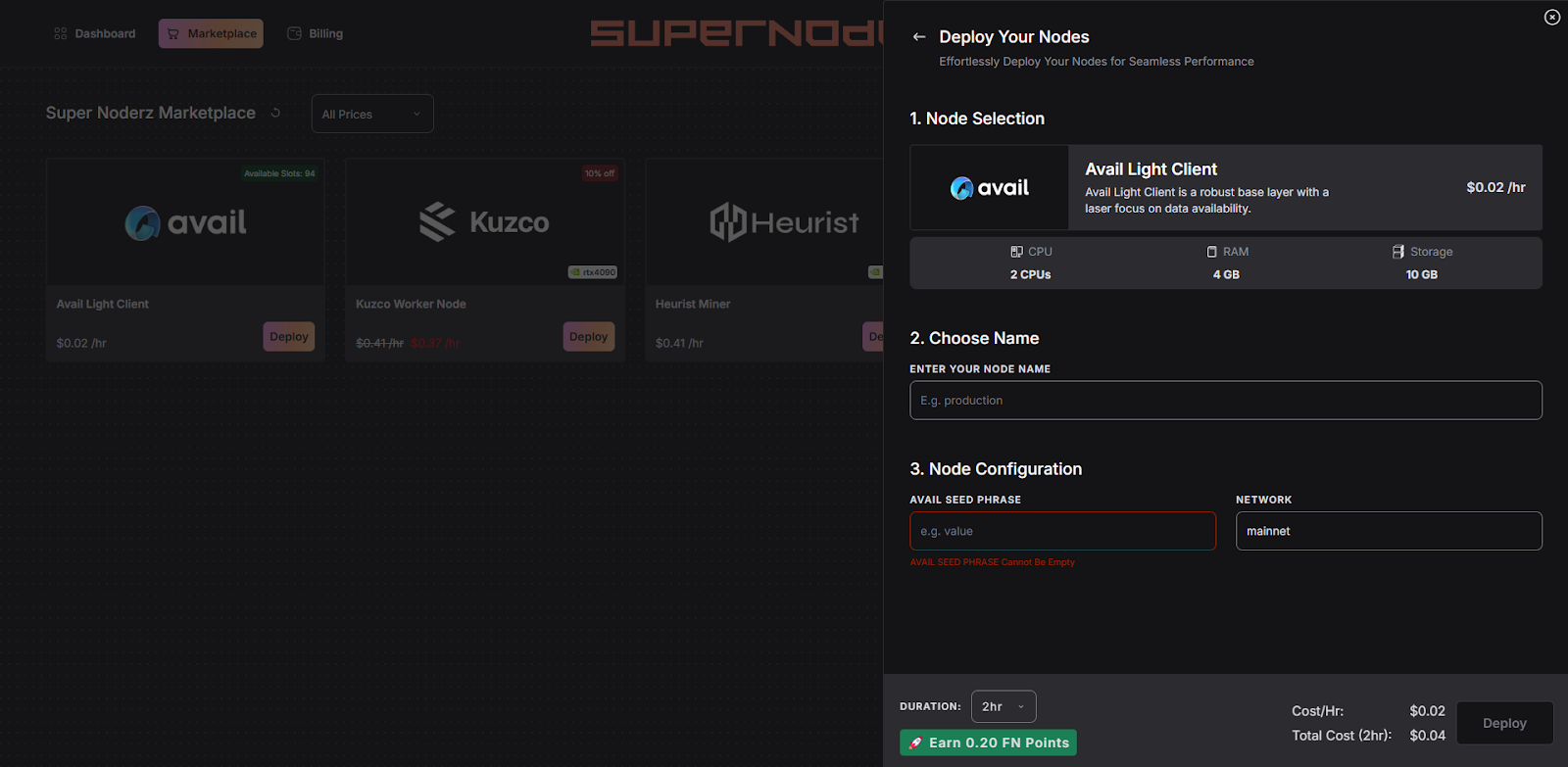Screen dimensions: 1568x767
Task: Focus the Avail Seed Phrase input
Action: tap(1062, 531)
